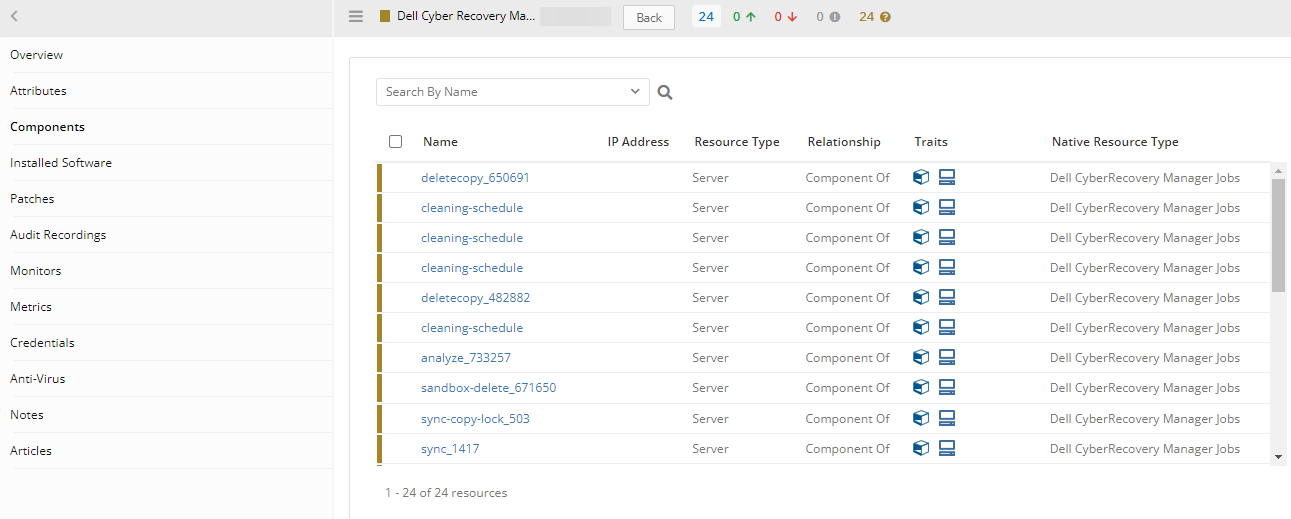
Task: Click the Traits column header
Action: [x=931, y=142]
